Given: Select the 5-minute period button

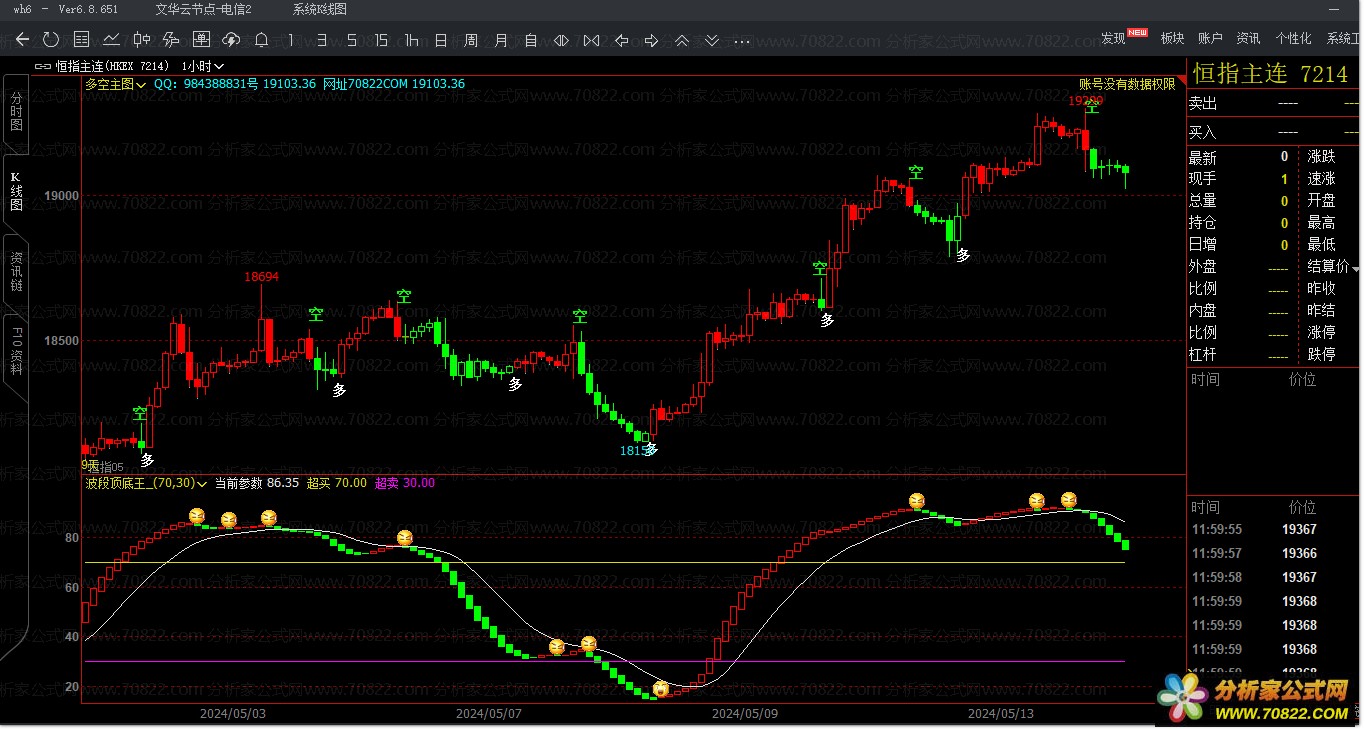Looking at the screenshot, I should (x=351, y=40).
